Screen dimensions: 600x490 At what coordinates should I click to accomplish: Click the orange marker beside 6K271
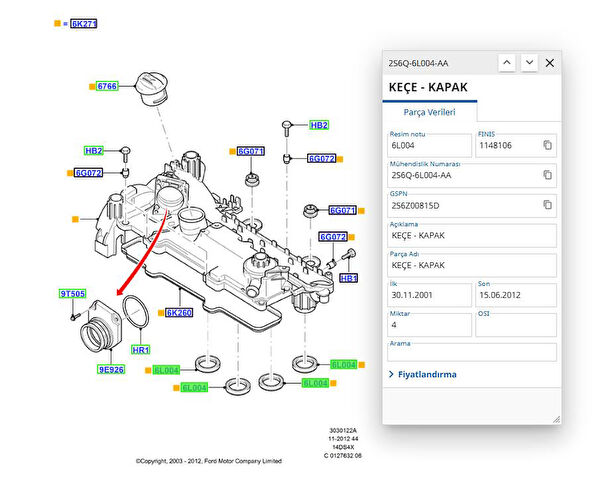[x=58, y=23]
